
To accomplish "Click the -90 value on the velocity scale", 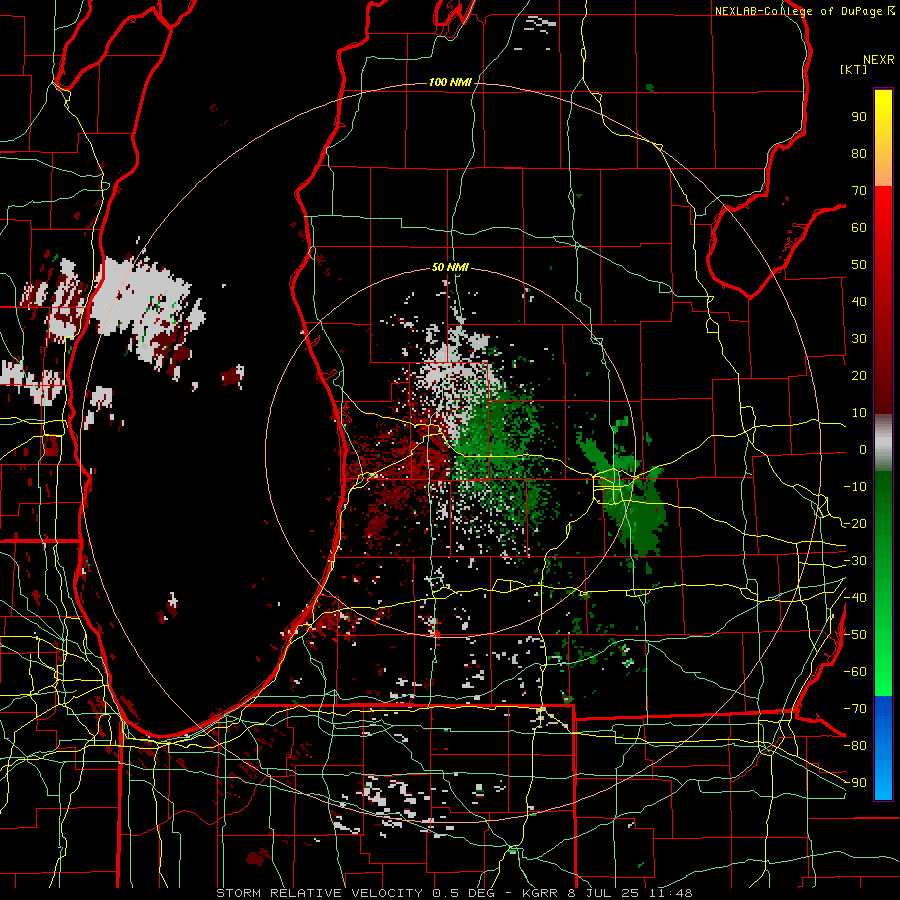I will [855, 783].
